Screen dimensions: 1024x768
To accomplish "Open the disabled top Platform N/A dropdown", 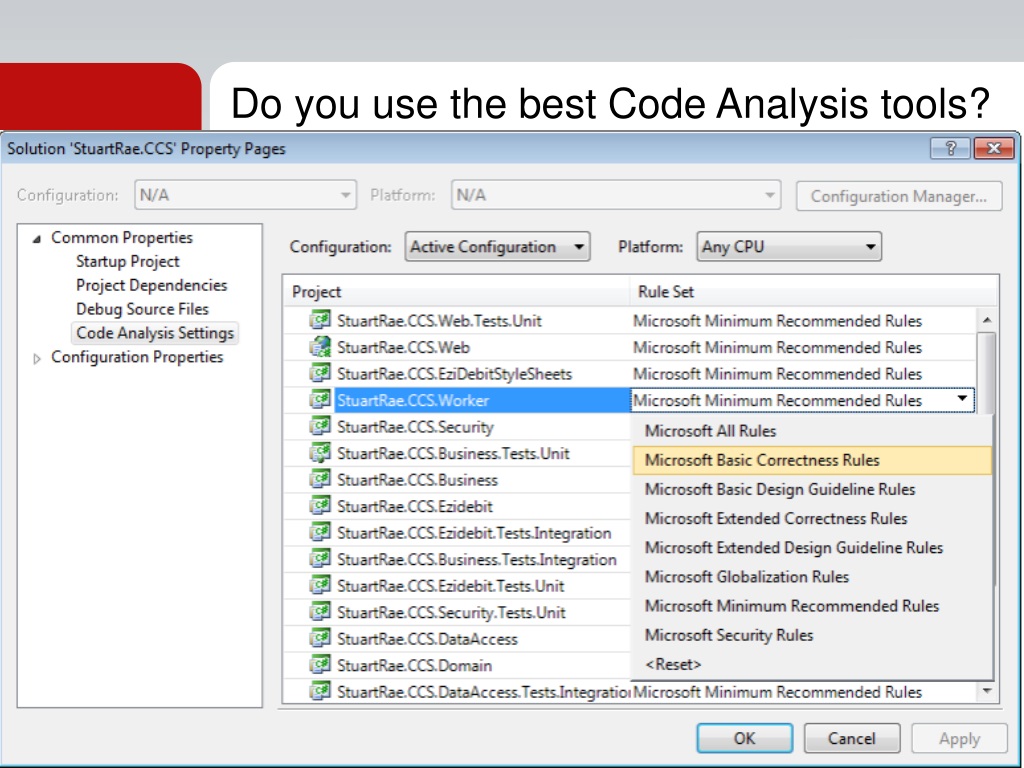I will [x=616, y=195].
